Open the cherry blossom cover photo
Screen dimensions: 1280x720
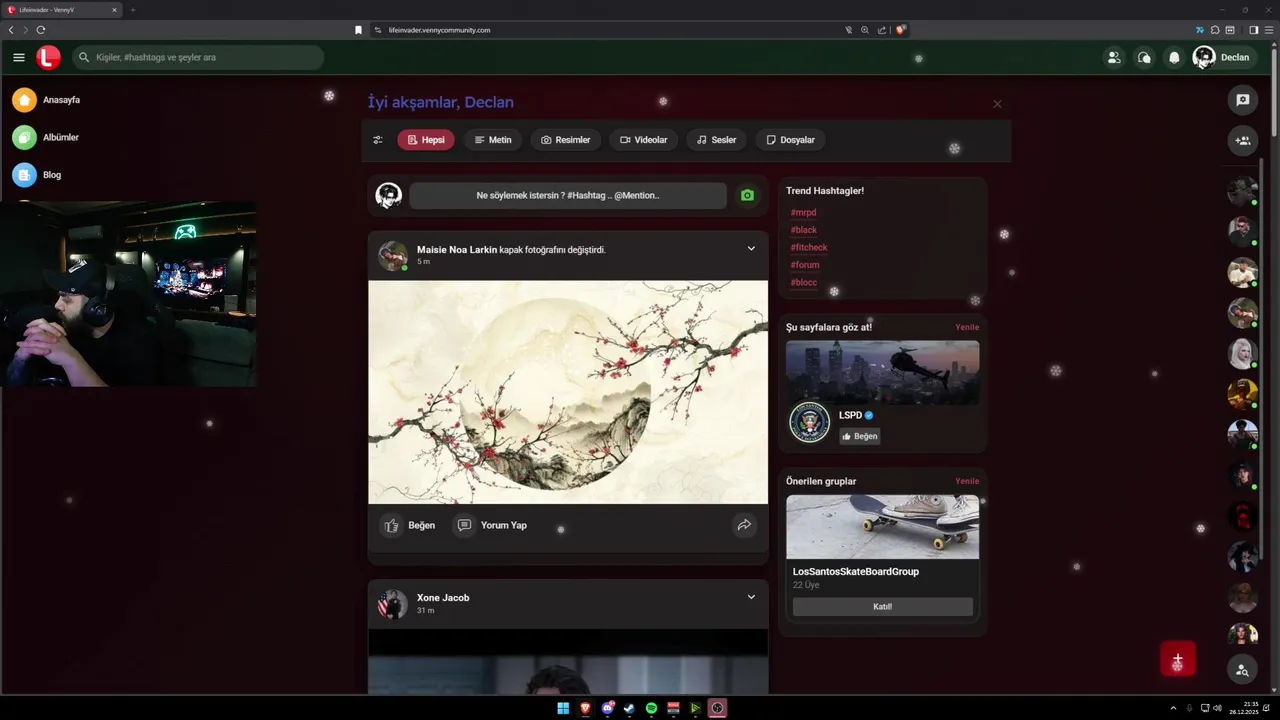[568, 392]
